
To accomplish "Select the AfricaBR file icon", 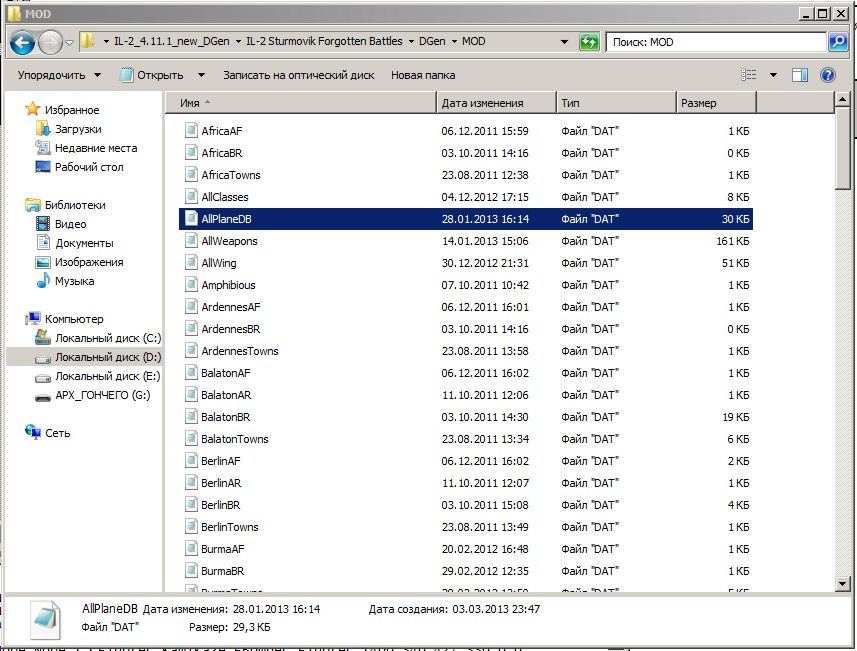I will 191,153.
